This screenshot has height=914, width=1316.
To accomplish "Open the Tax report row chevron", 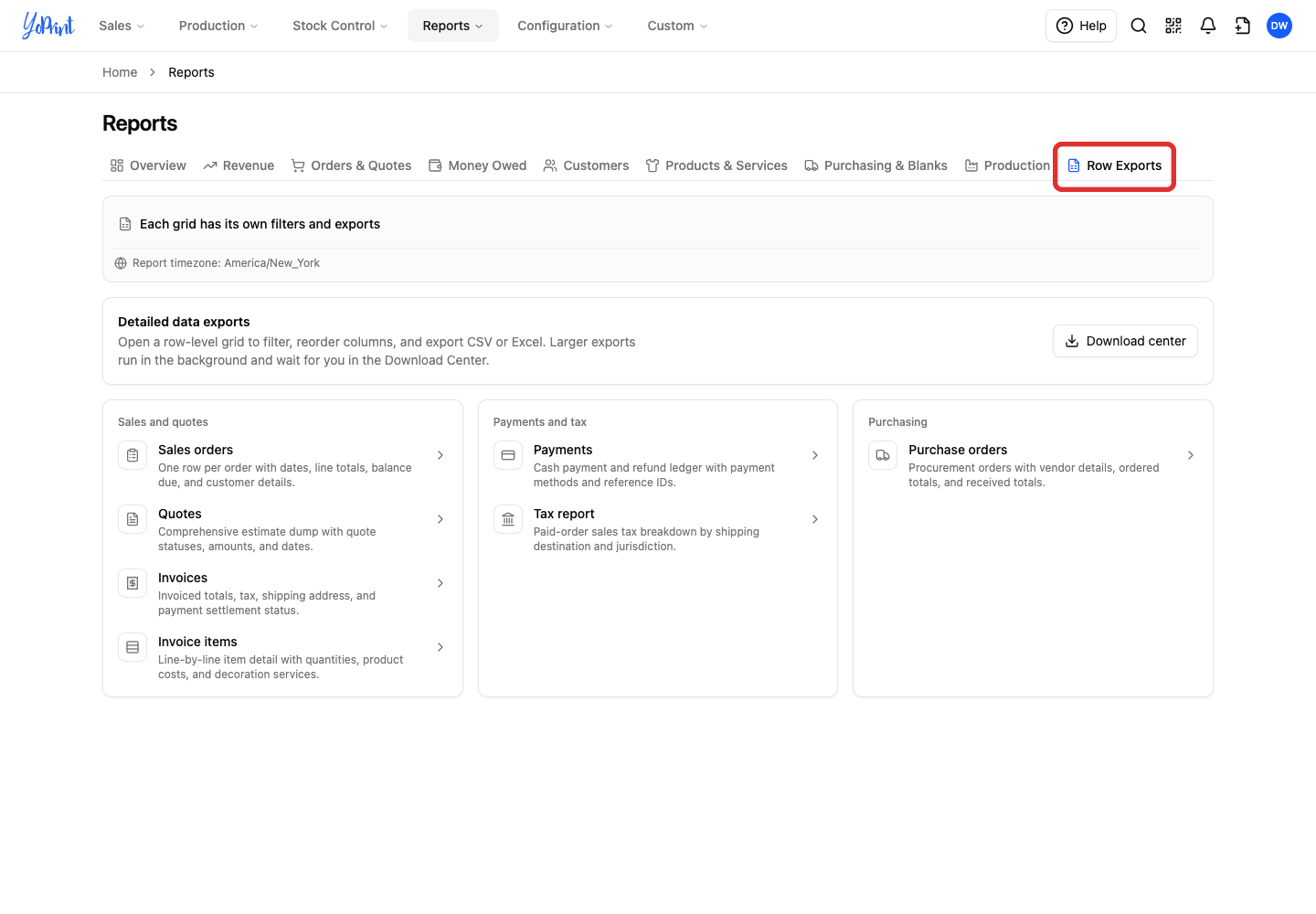I will [x=815, y=519].
